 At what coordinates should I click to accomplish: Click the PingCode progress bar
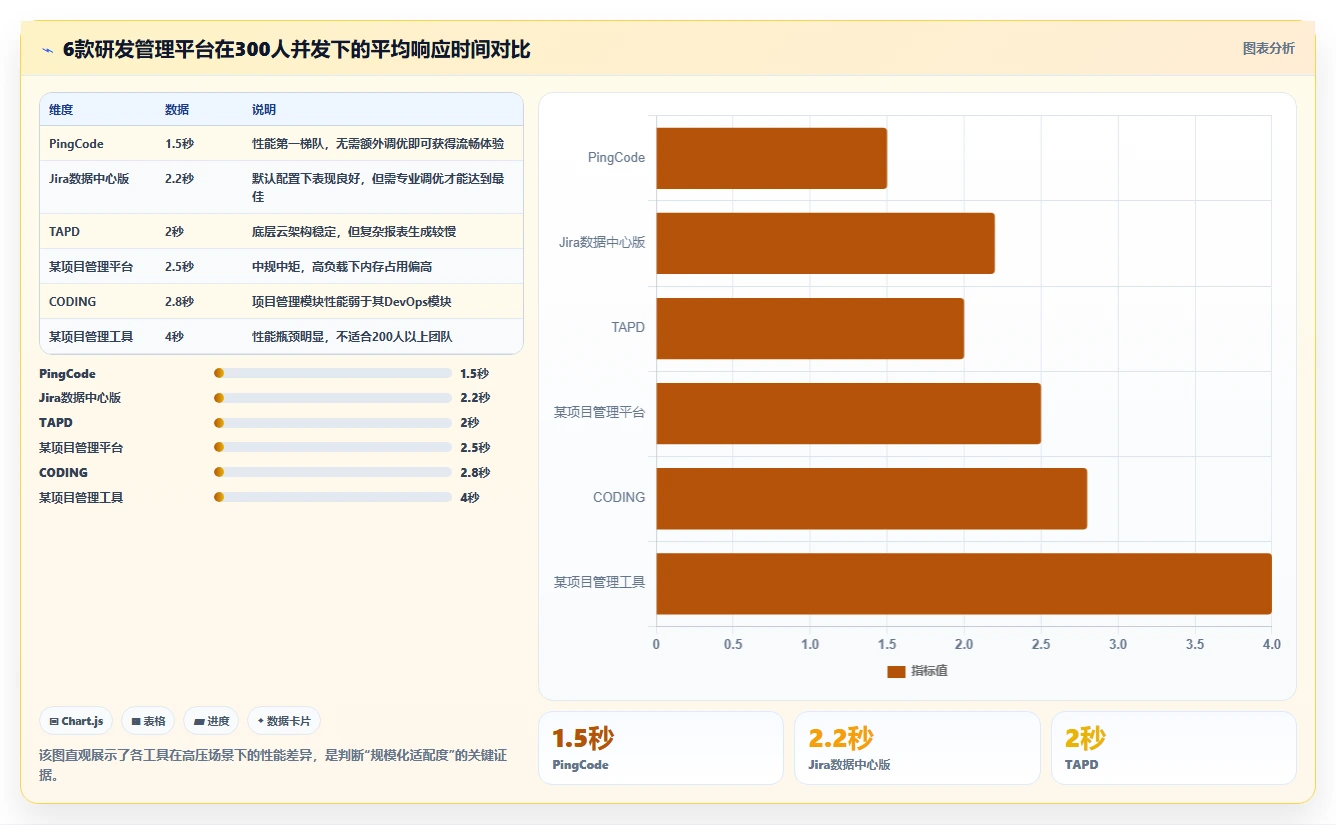coord(333,373)
